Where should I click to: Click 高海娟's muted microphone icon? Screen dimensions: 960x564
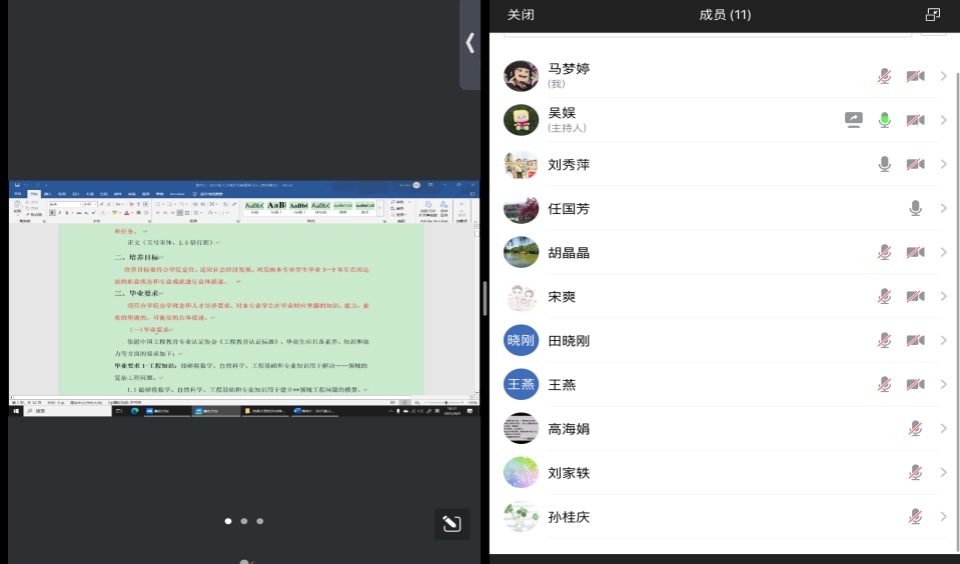915,429
